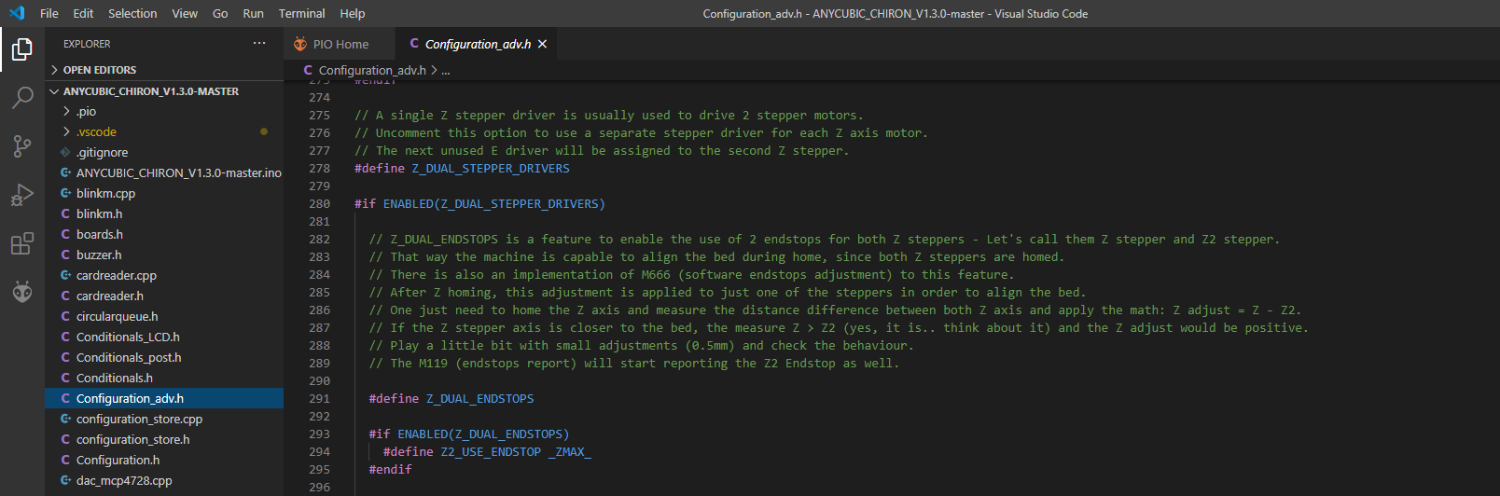The height and width of the screenshot is (496, 1500).
Task: Open the Help menu
Action: click(x=352, y=14)
